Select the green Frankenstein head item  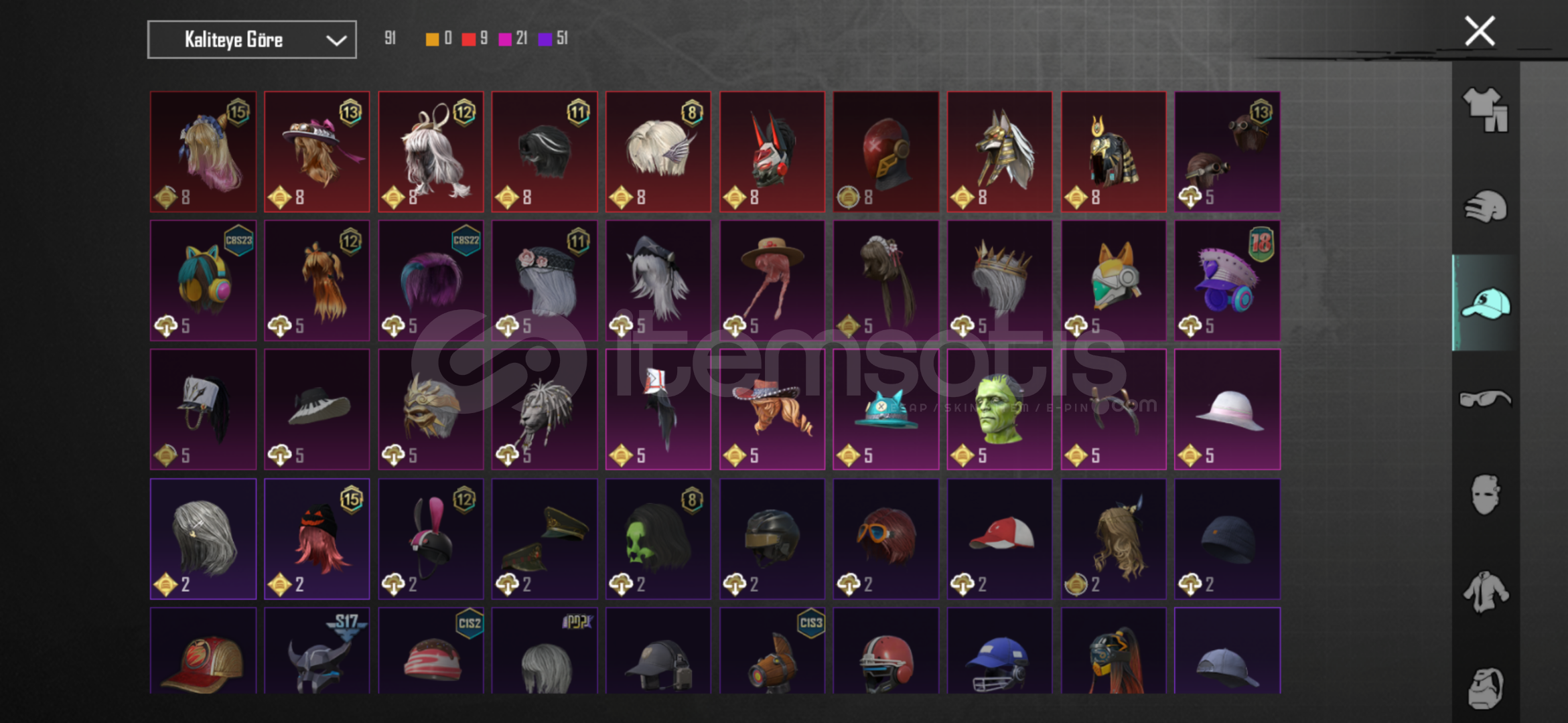point(999,409)
